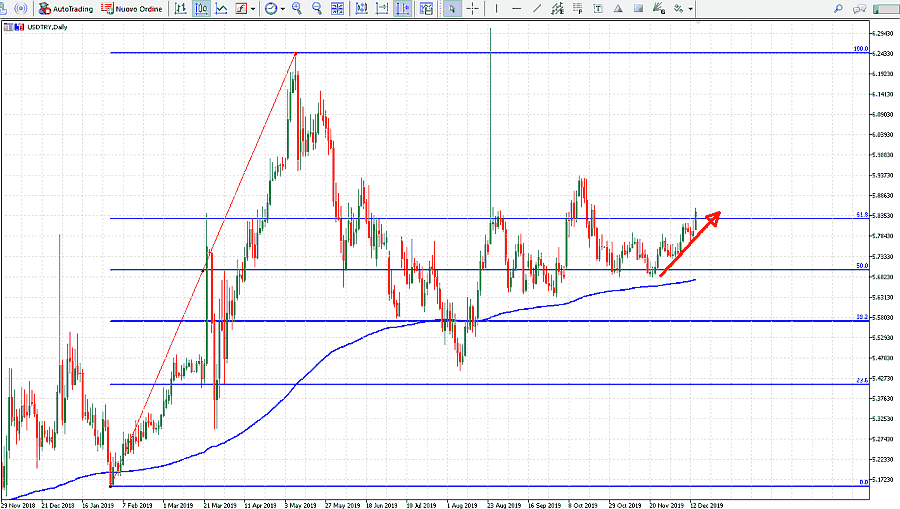Draw a vertical line on chart
This screenshot has width=900, height=509.
[497, 9]
